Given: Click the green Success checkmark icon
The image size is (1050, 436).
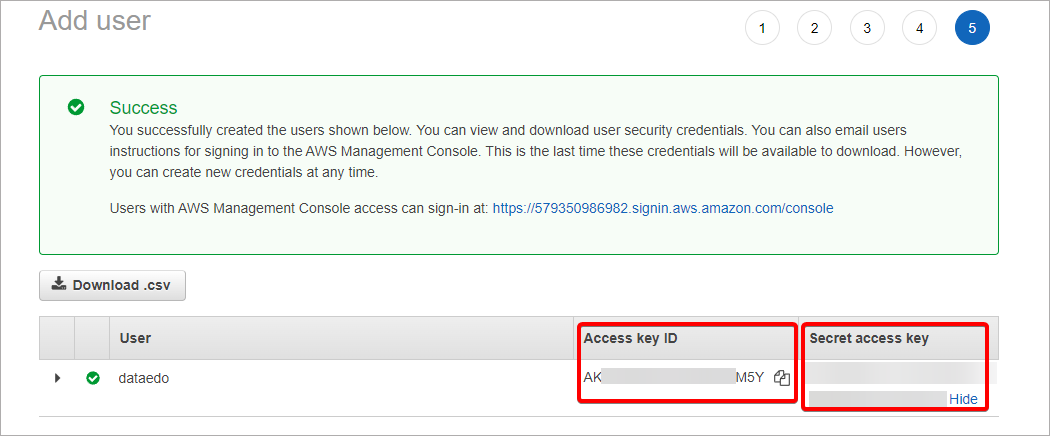Looking at the screenshot, I should click(76, 107).
